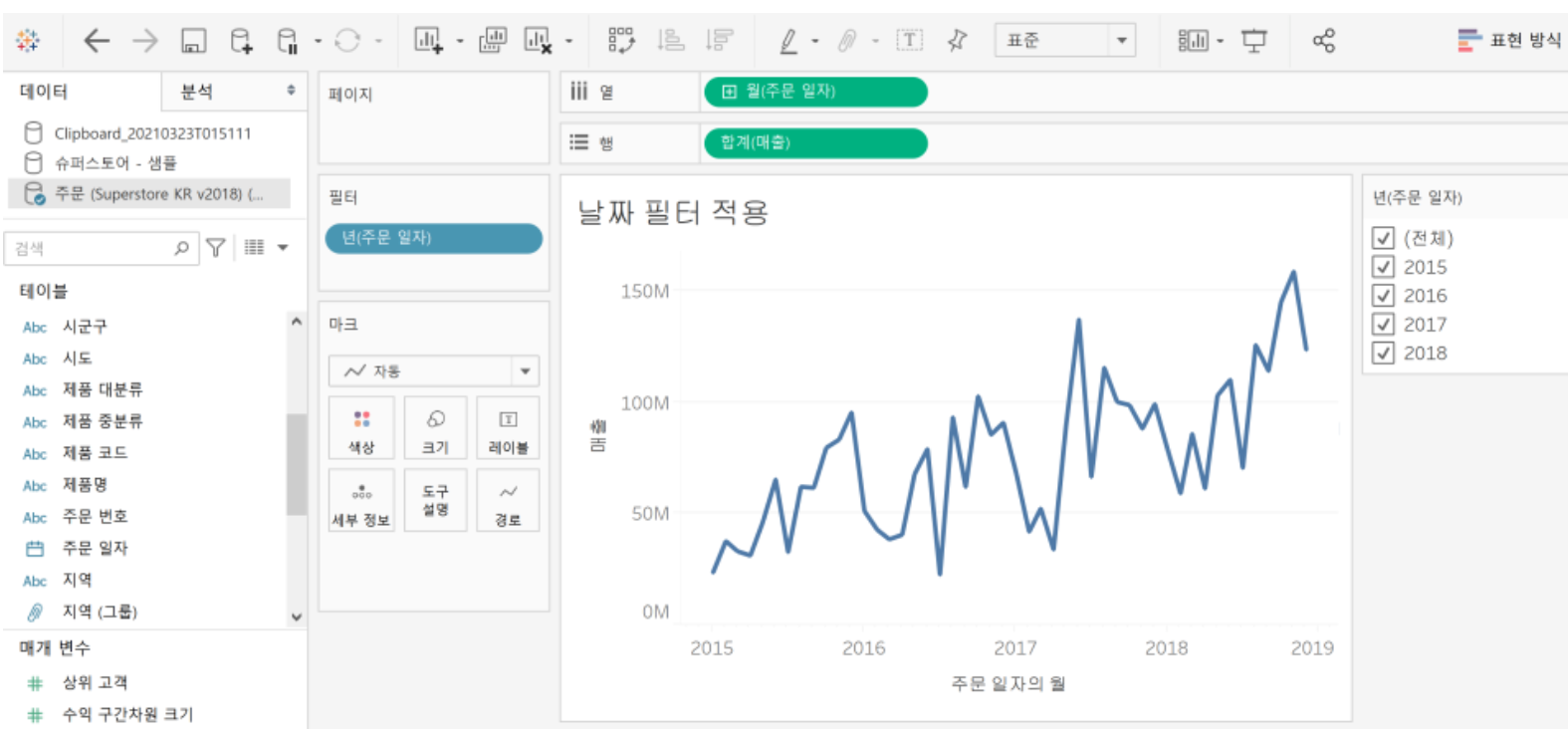Select Clipboard_20210323T015111 data source

[x=152, y=133]
